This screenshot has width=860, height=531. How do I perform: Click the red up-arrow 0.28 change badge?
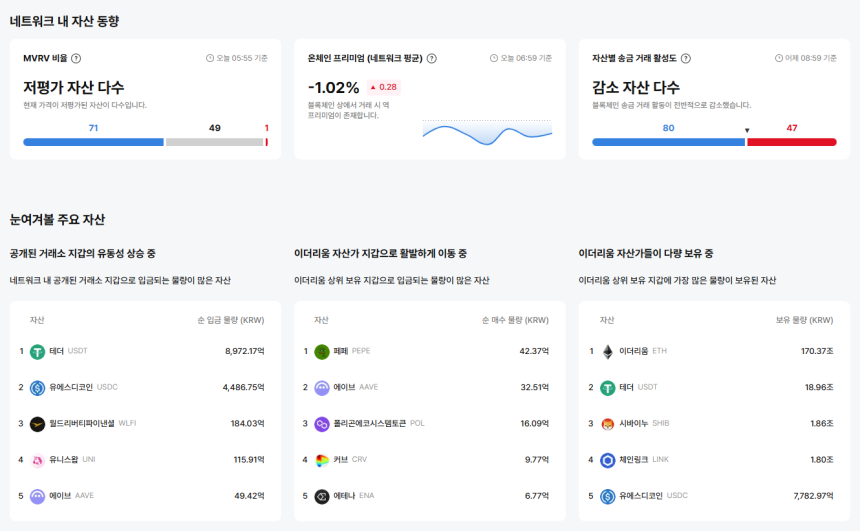tap(383, 87)
